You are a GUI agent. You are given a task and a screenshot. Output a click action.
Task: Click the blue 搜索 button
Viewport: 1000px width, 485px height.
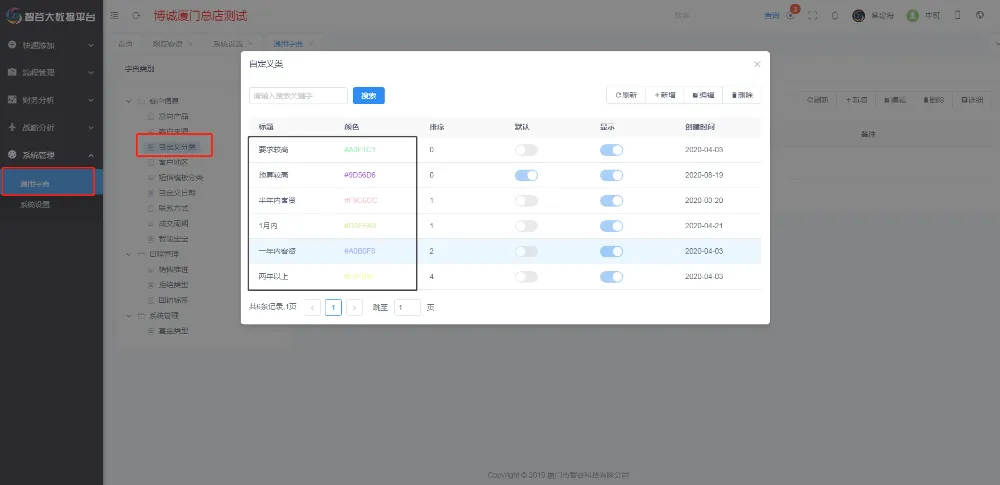pyautogui.click(x=369, y=95)
